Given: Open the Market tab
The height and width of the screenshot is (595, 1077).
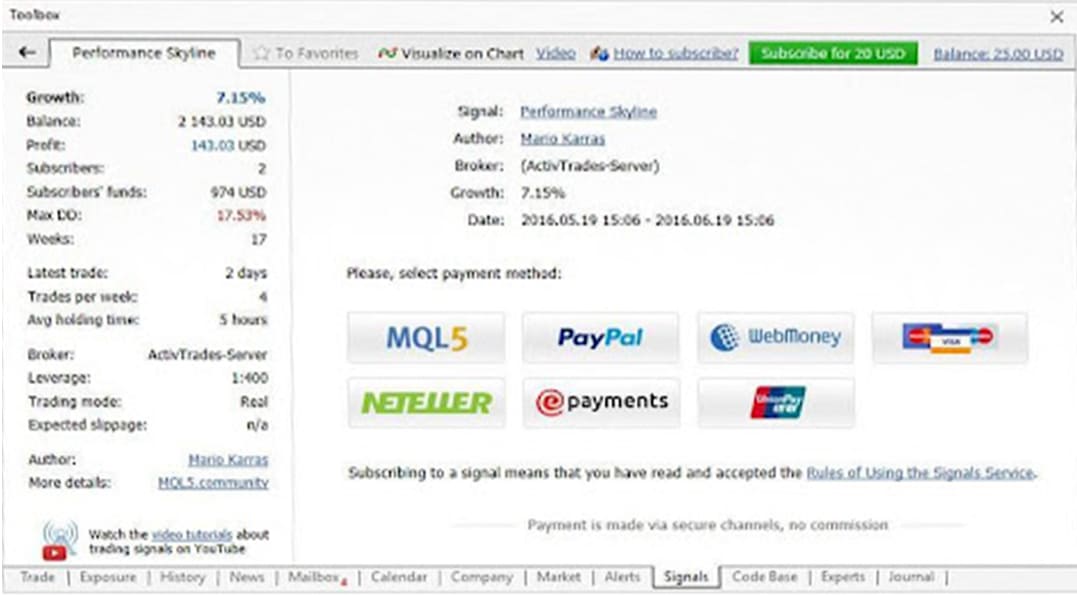Looking at the screenshot, I should pyautogui.click(x=558, y=576).
